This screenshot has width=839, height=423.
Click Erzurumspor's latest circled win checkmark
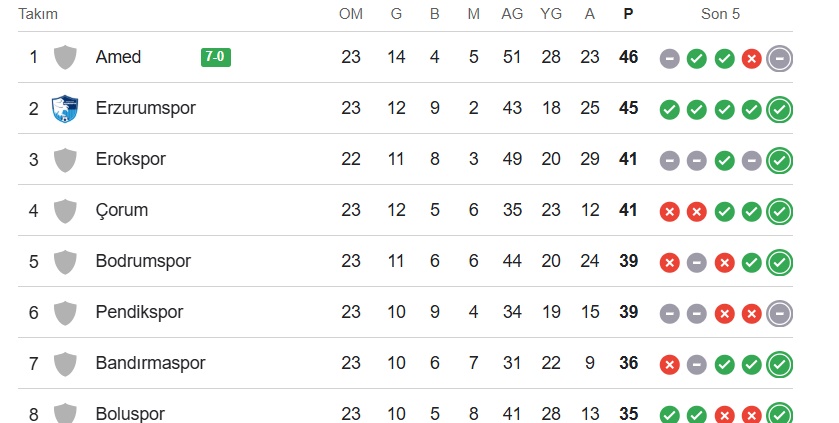[780, 109]
